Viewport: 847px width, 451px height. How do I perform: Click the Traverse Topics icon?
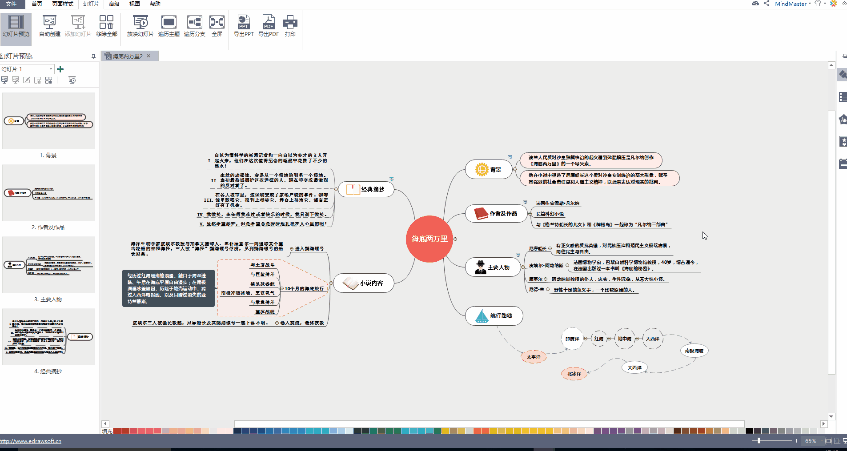point(169,26)
